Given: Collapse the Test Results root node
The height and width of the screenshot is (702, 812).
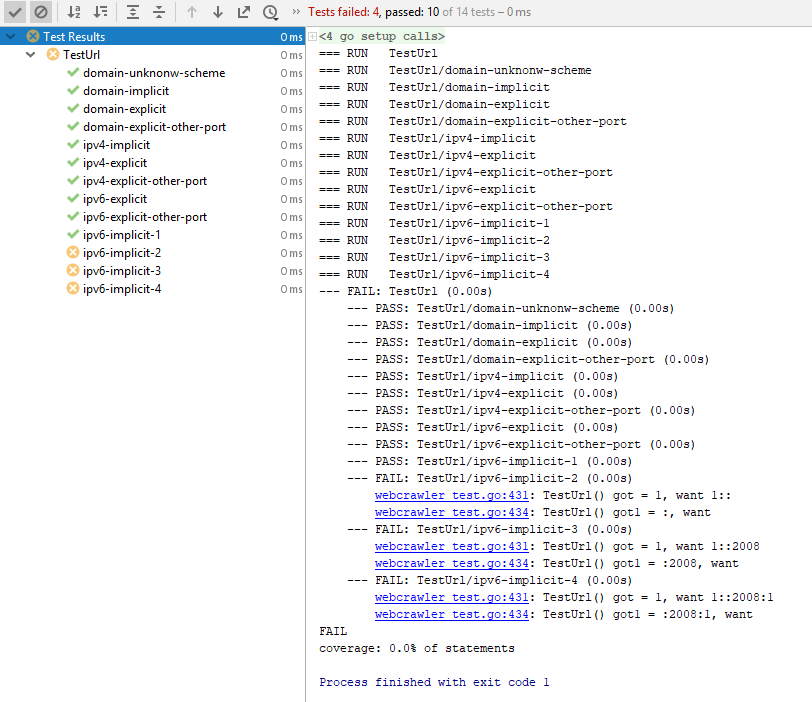Looking at the screenshot, I should tap(11, 37).
